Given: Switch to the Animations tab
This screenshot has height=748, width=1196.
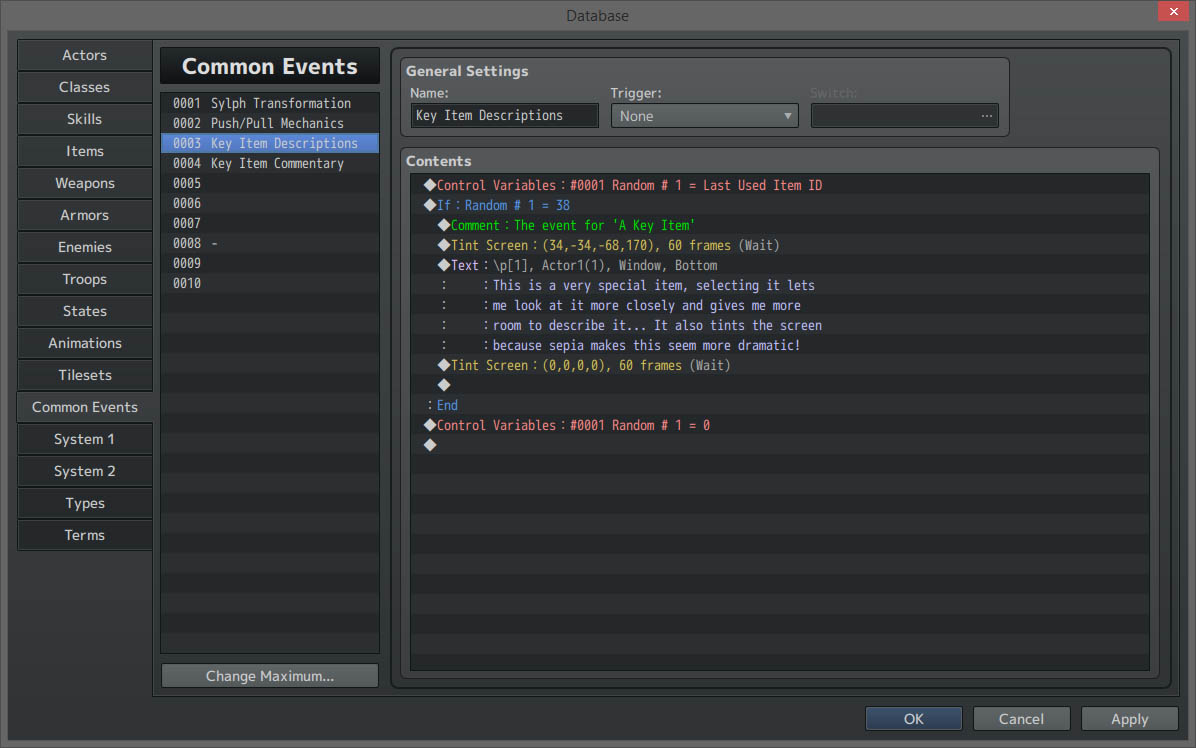Looking at the screenshot, I should point(84,343).
